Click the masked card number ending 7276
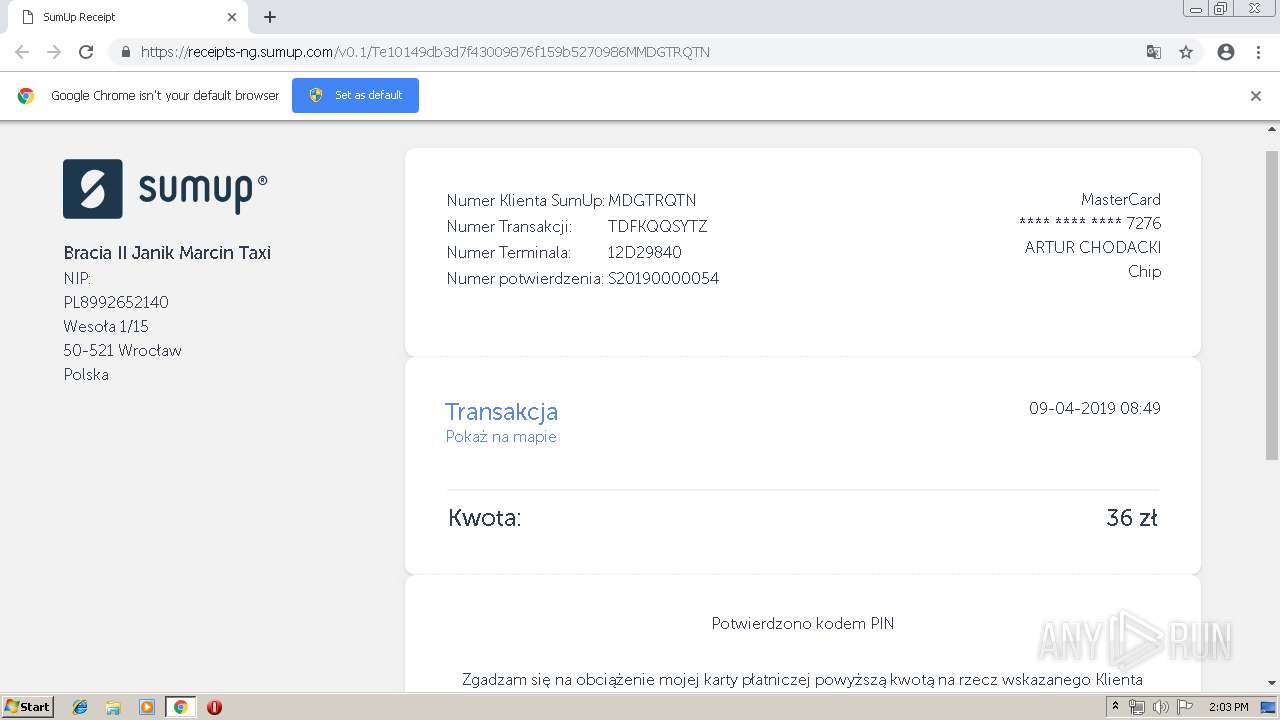This screenshot has height=720, width=1280. coord(1090,223)
